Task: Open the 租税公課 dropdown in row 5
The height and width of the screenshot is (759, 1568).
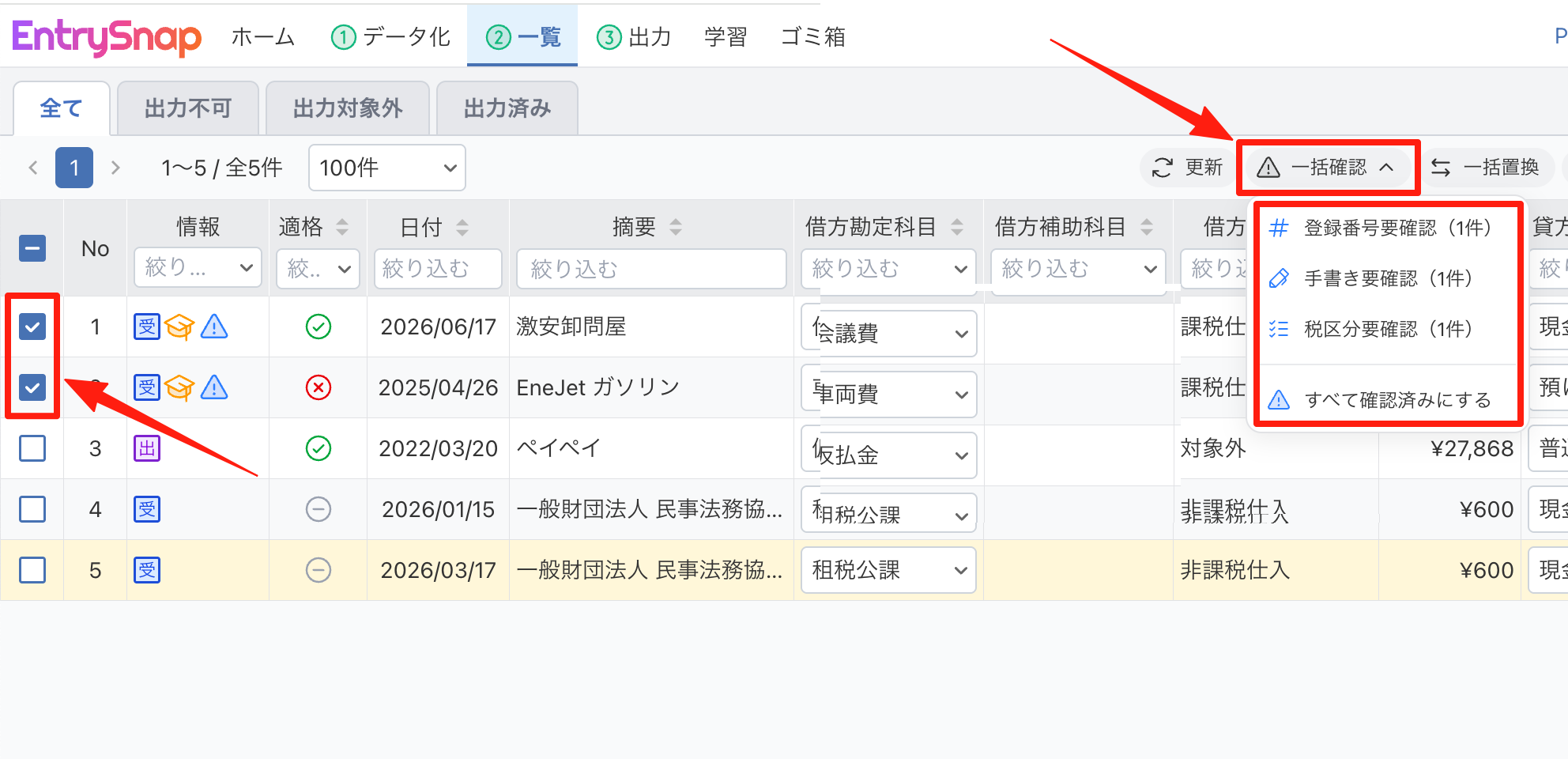Action: click(x=889, y=570)
